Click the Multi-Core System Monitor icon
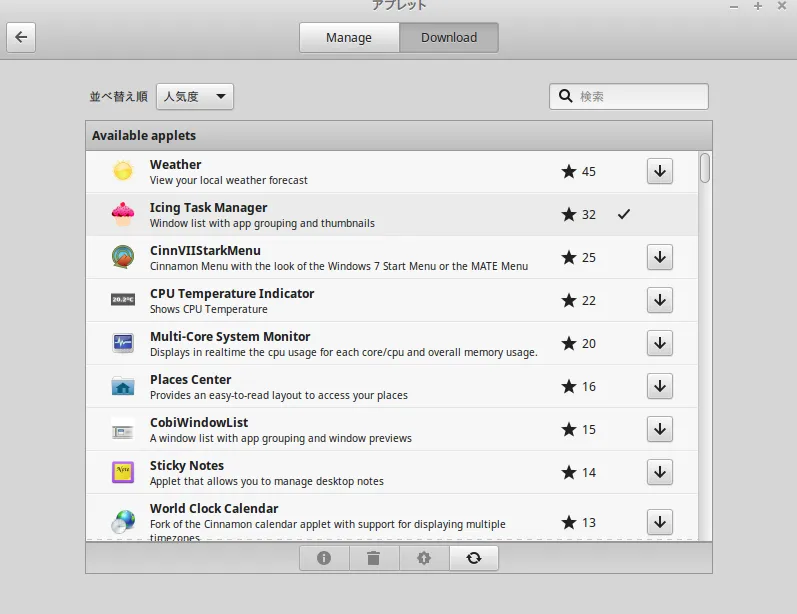 click(x=123, y=343)
